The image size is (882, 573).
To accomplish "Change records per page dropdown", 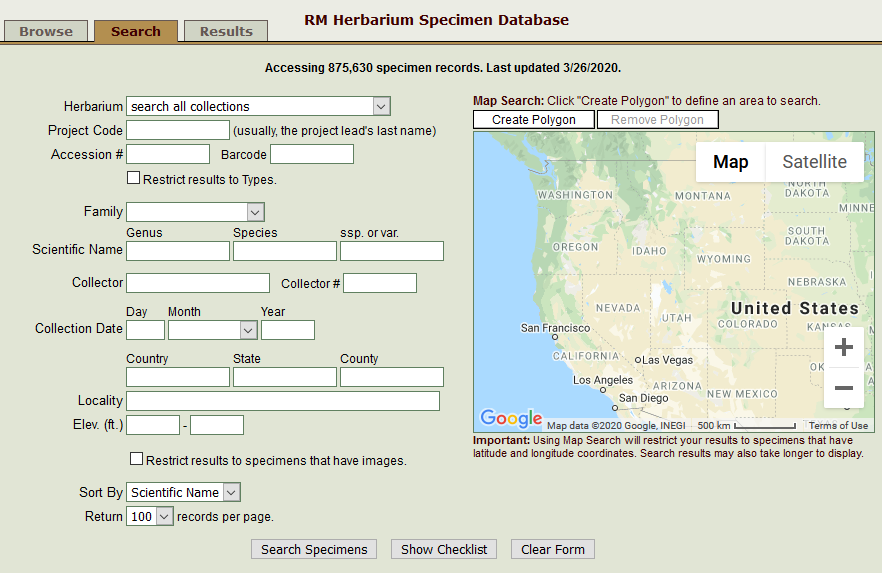I will coord(150,517).
